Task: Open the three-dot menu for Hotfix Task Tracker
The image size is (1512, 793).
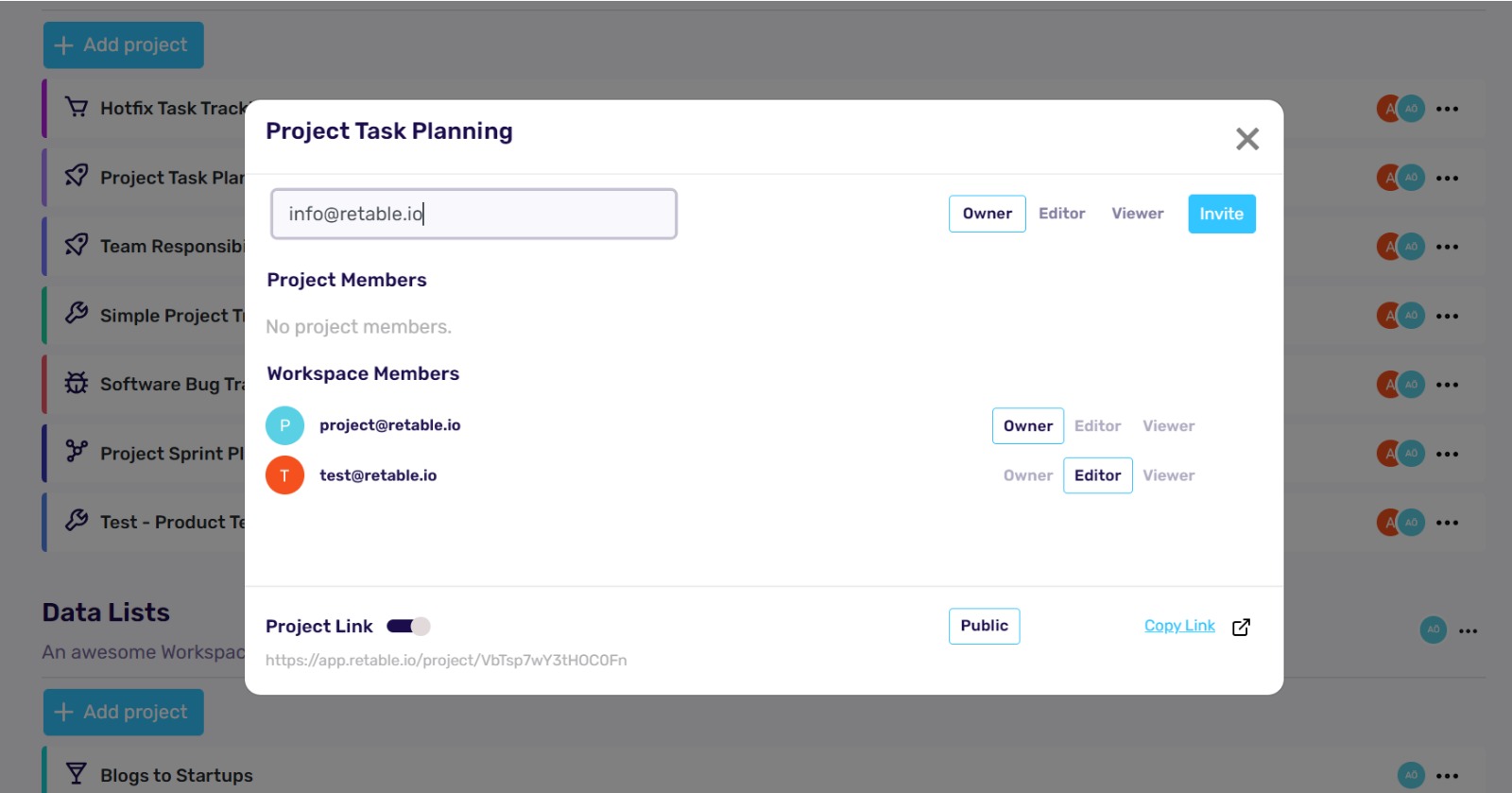Action: tap(1447, 109)
